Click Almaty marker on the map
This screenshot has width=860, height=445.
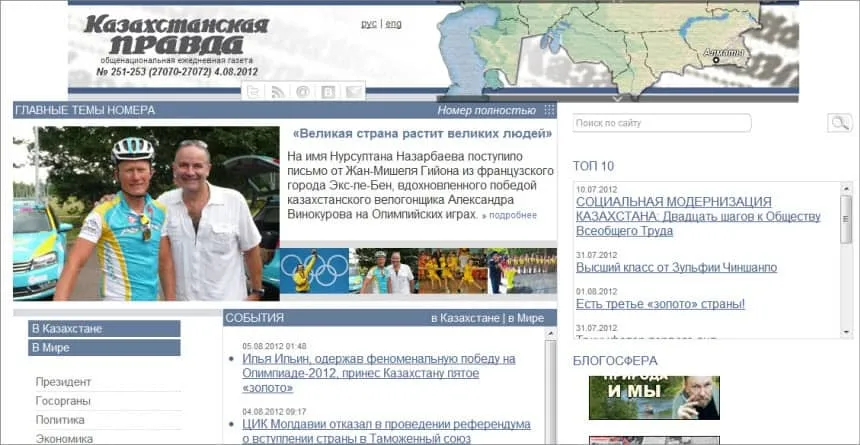716,61
